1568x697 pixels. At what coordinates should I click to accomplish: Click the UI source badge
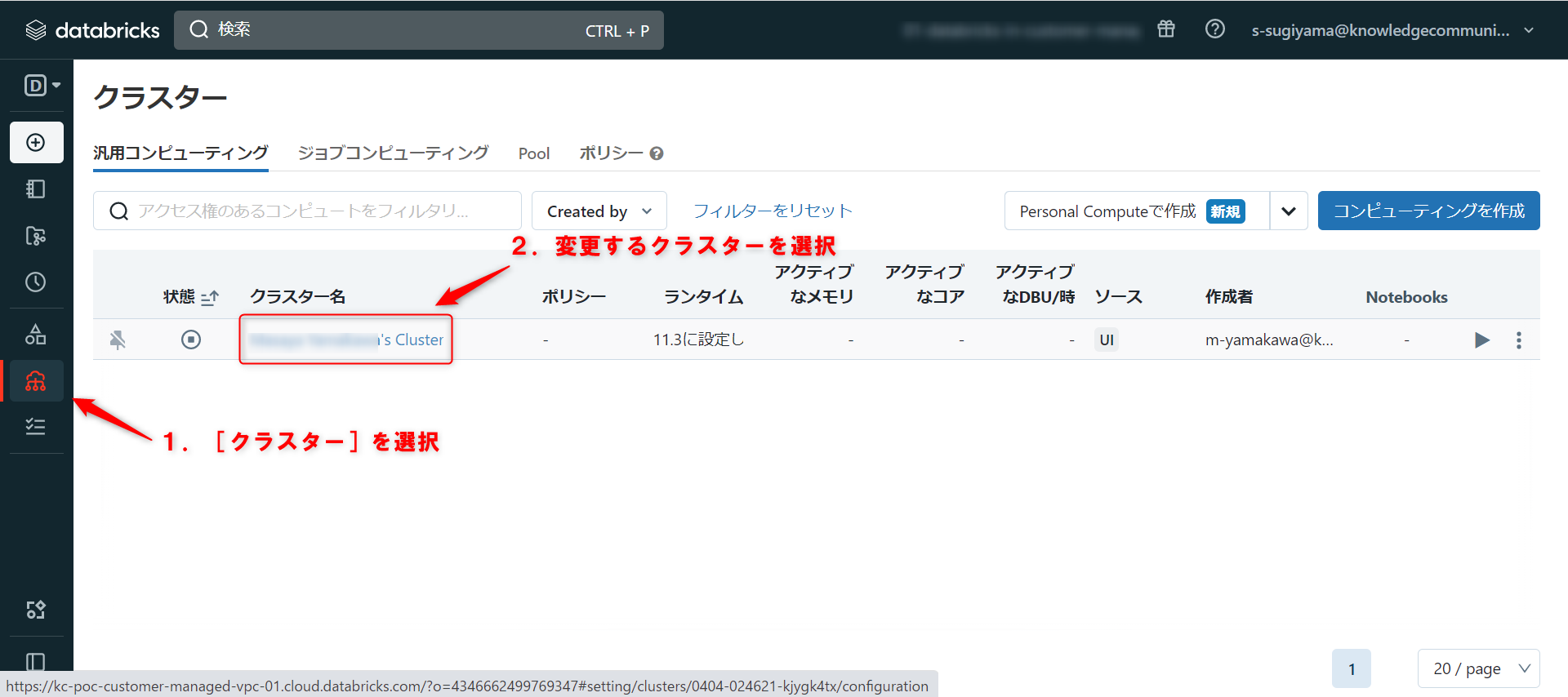tap(1107, 340)
